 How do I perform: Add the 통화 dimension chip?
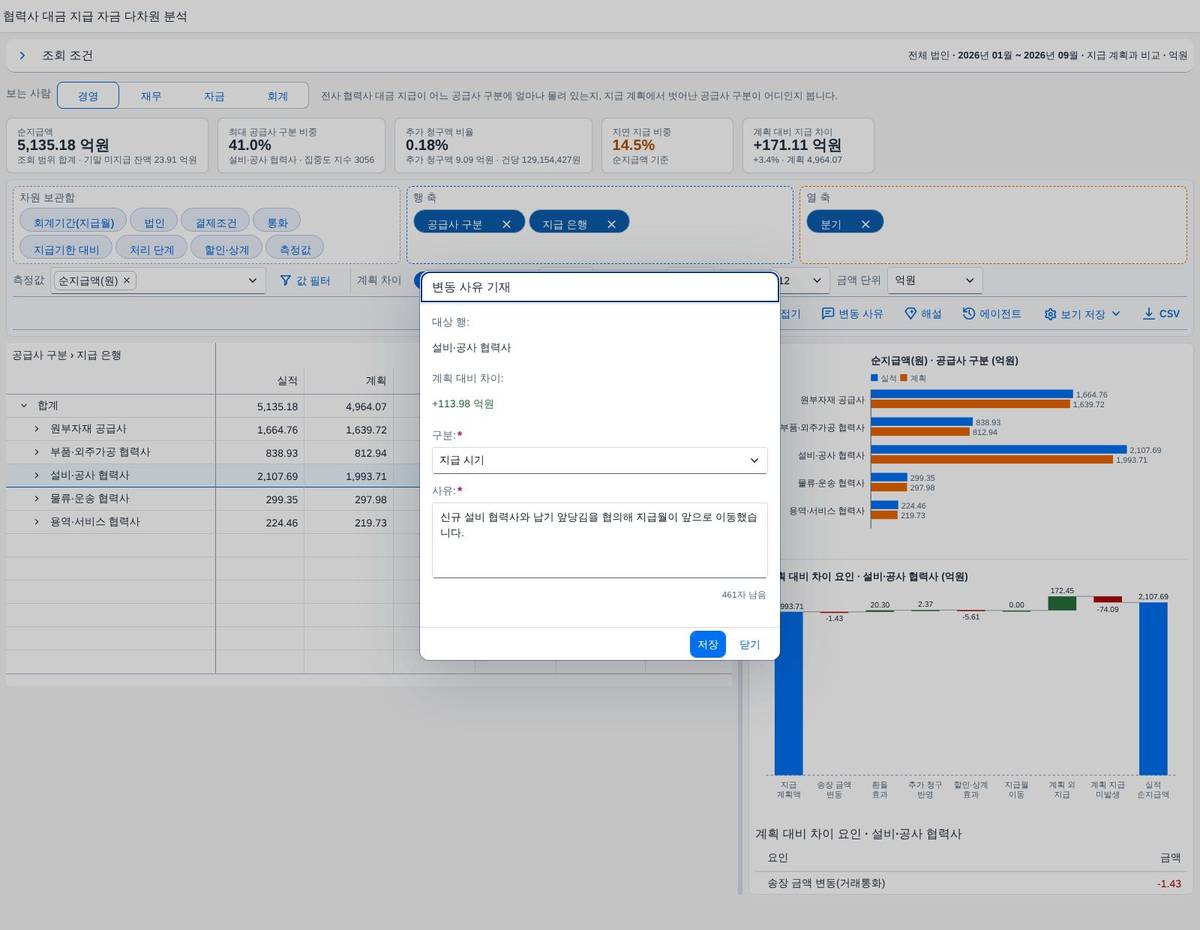coord(277,222)
